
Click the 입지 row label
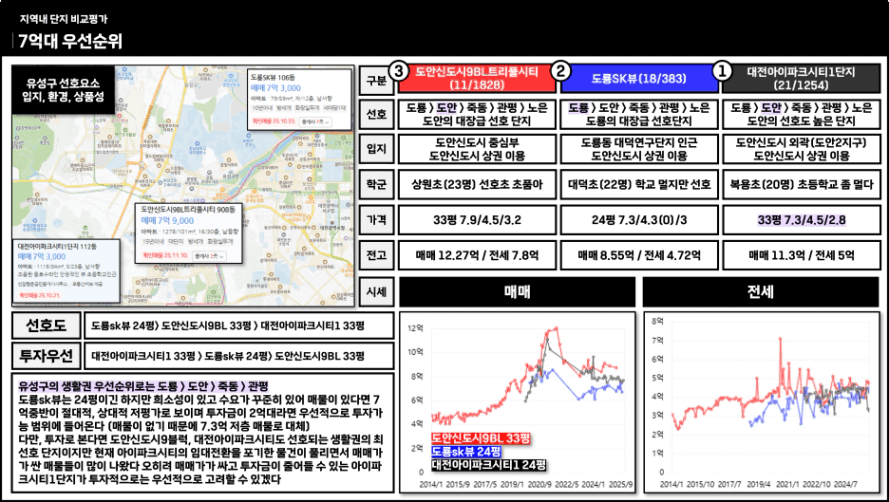pyautogui.click(x=376, y=149)
